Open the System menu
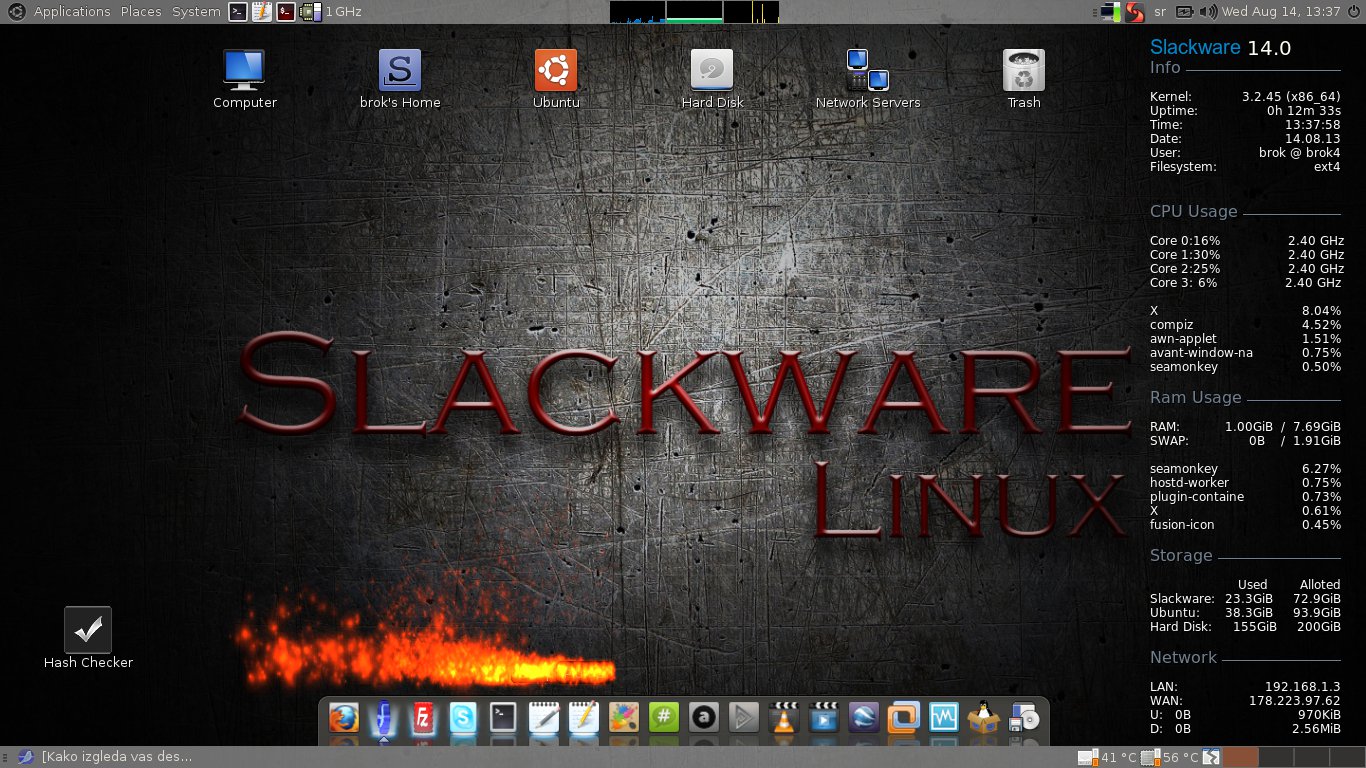The height and width of the screenshot is (768, 1366). click(x=196, y=12)
